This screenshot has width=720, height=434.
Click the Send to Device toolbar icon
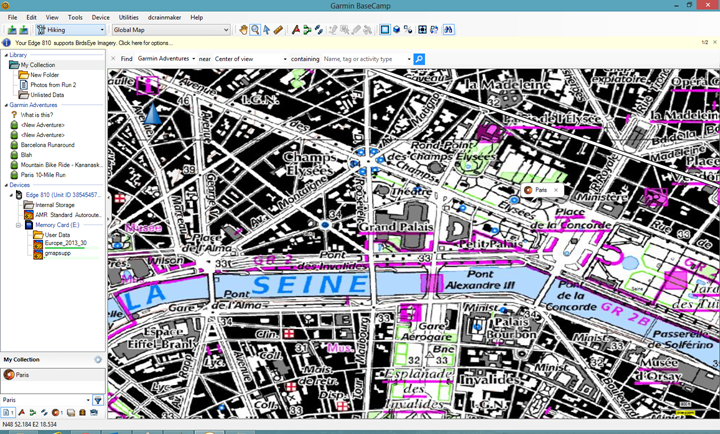(12, 30)
